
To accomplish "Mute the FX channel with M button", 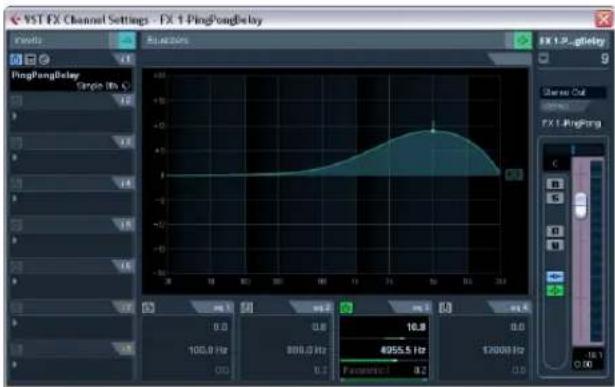I will click(555, 184).
